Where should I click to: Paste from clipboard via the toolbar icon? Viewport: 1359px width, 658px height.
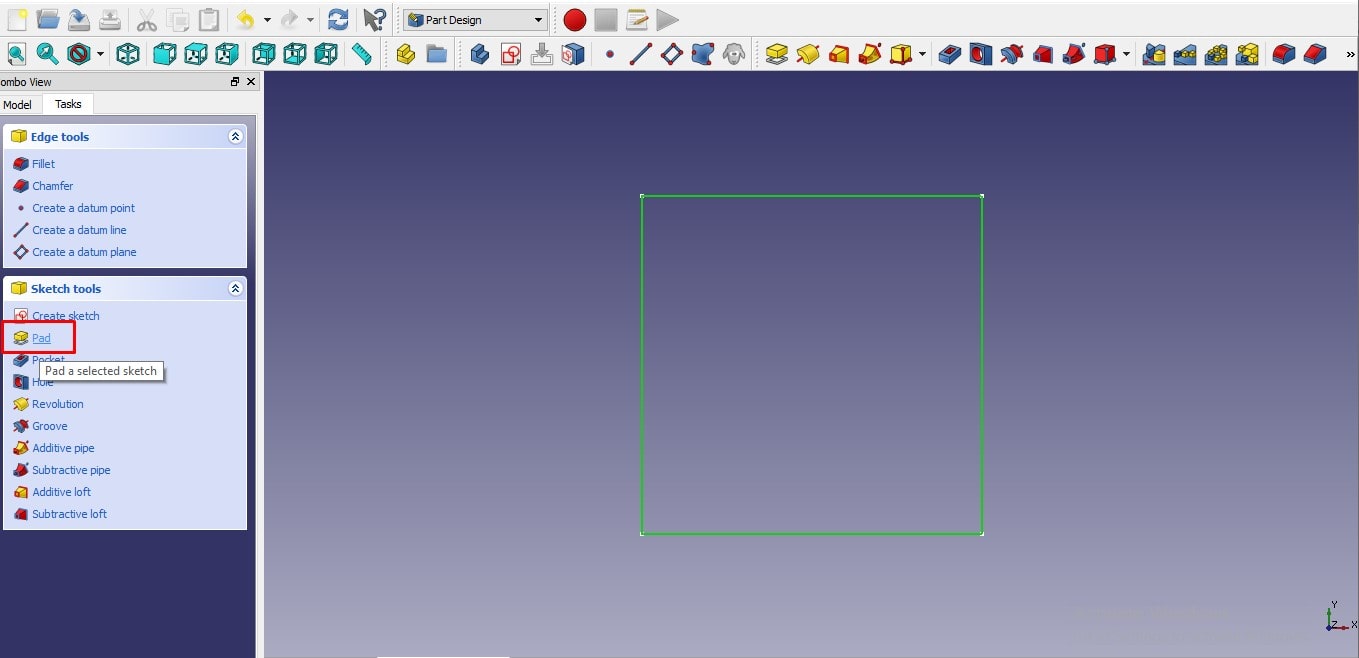[x=208, y=19]
